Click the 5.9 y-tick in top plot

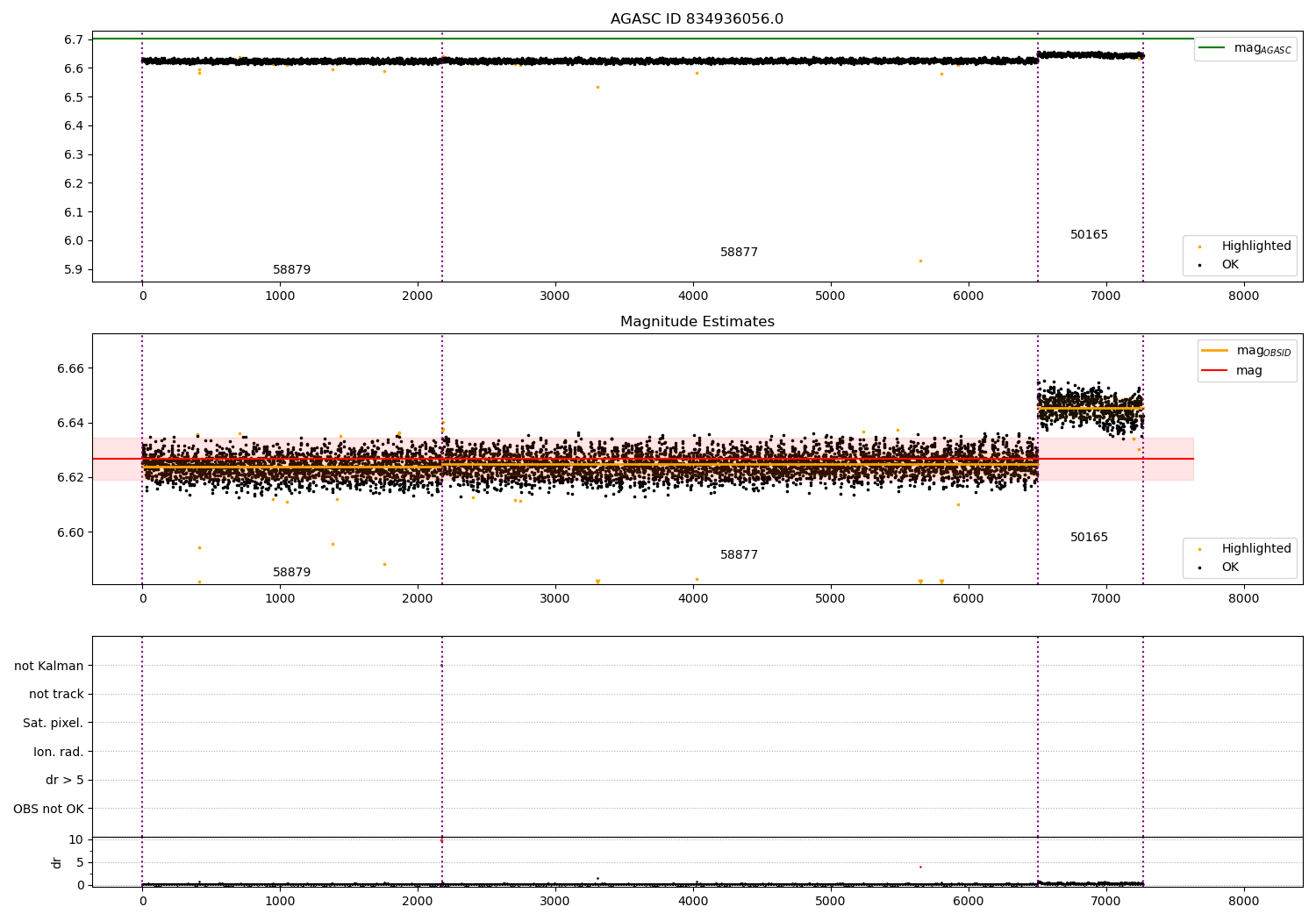click(74, 270)
